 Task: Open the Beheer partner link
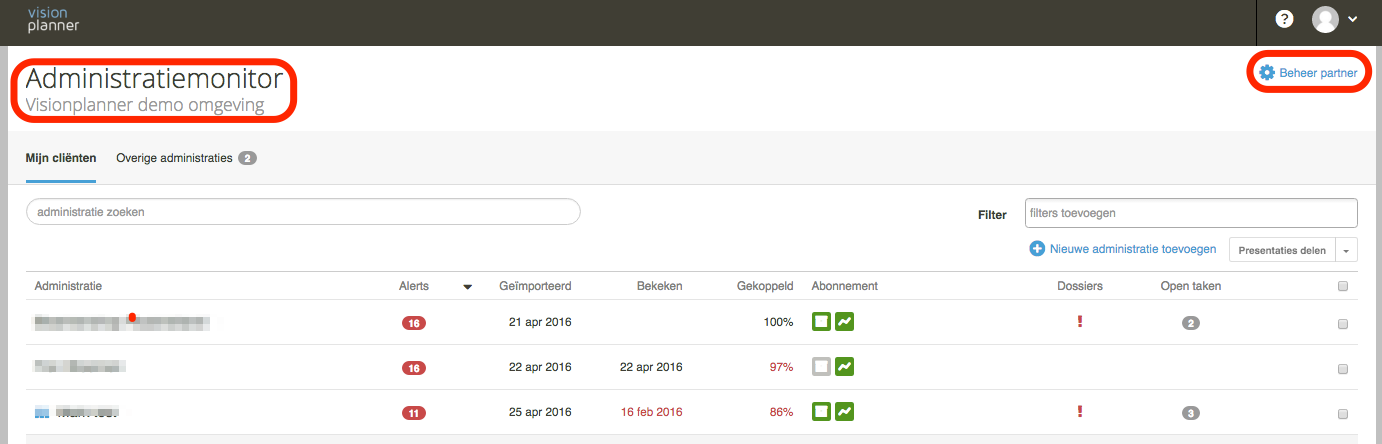1318,73
